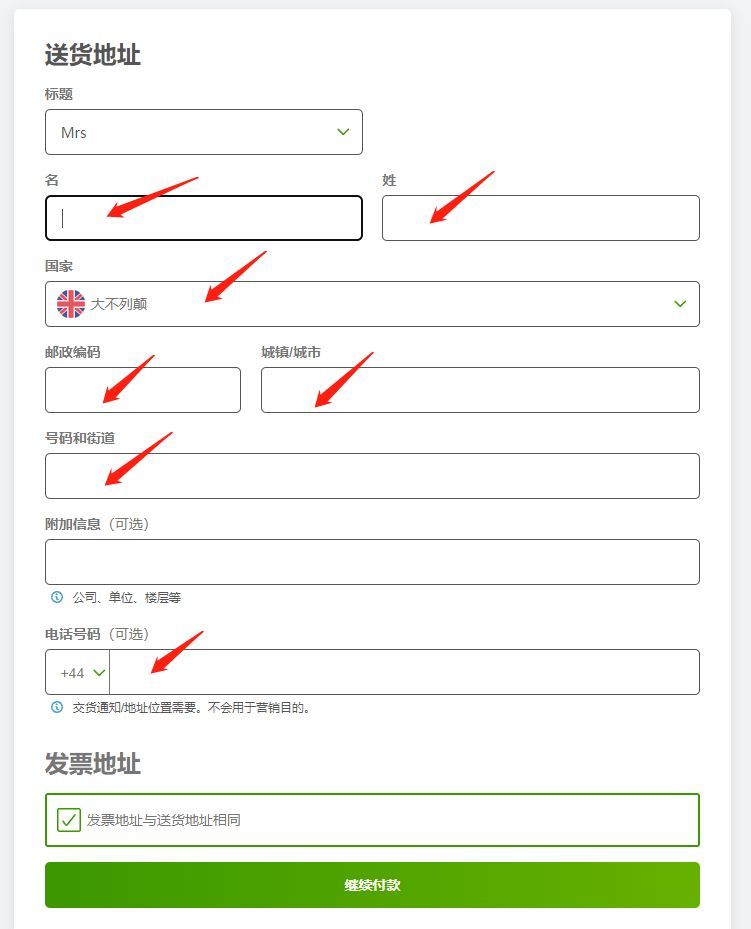The width and height of the screenshot is (751, 929).
Task: Click the green chevron in the 国家 field
Action: point(680,303)
